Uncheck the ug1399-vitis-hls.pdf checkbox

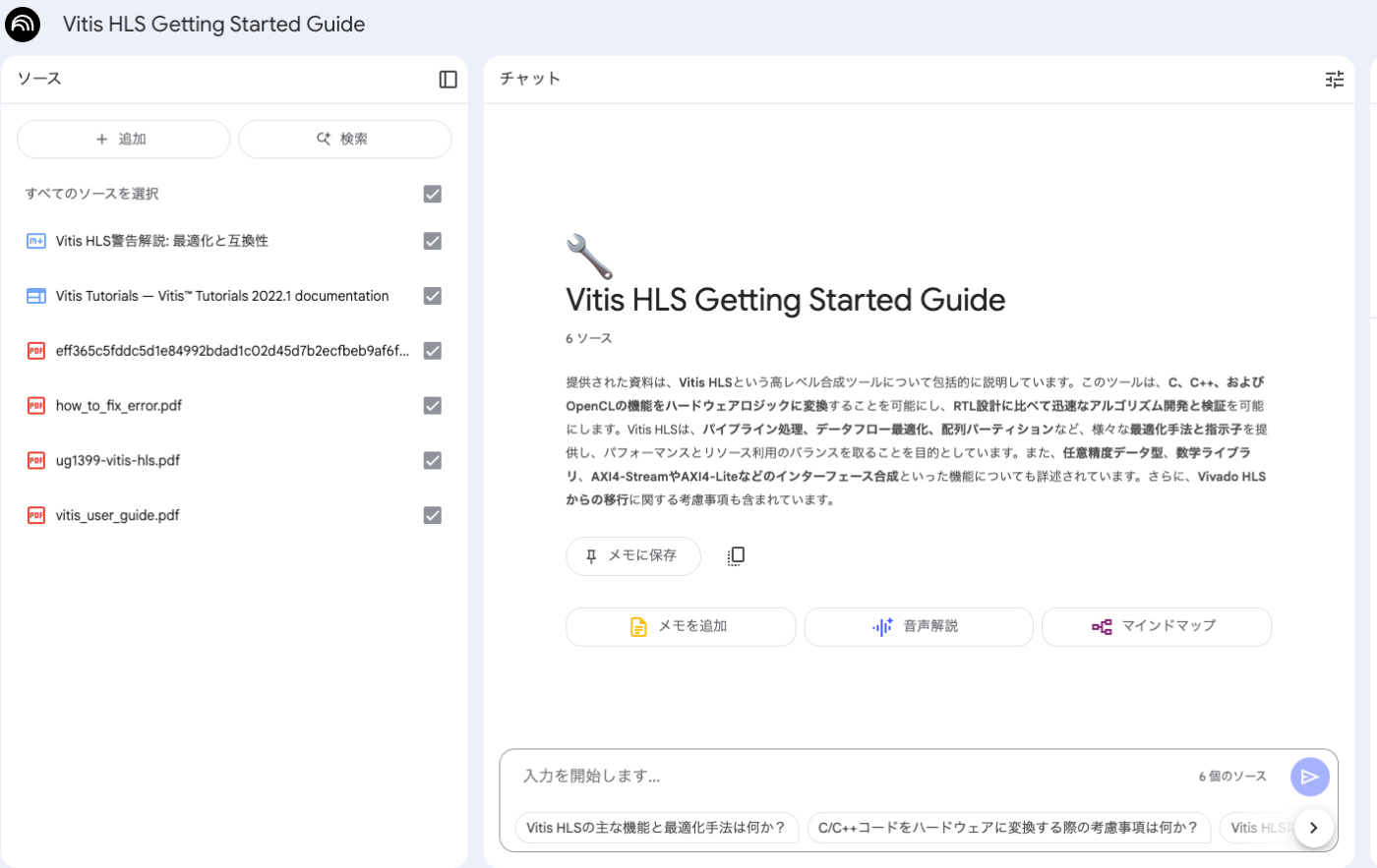pos(432,461)
